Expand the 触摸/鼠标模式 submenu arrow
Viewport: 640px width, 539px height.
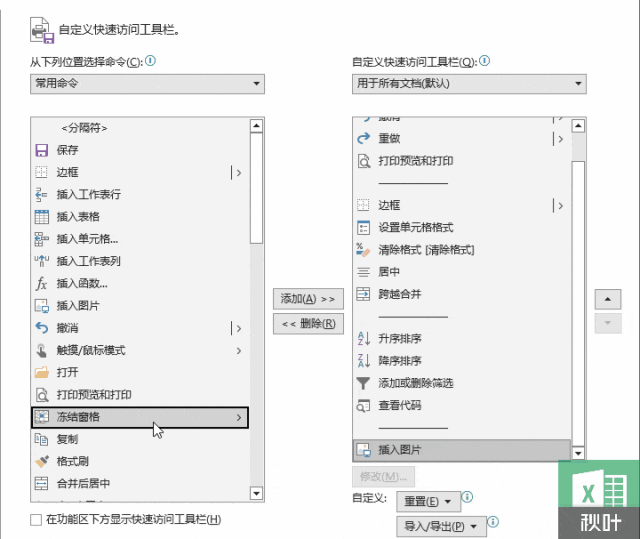239,350
